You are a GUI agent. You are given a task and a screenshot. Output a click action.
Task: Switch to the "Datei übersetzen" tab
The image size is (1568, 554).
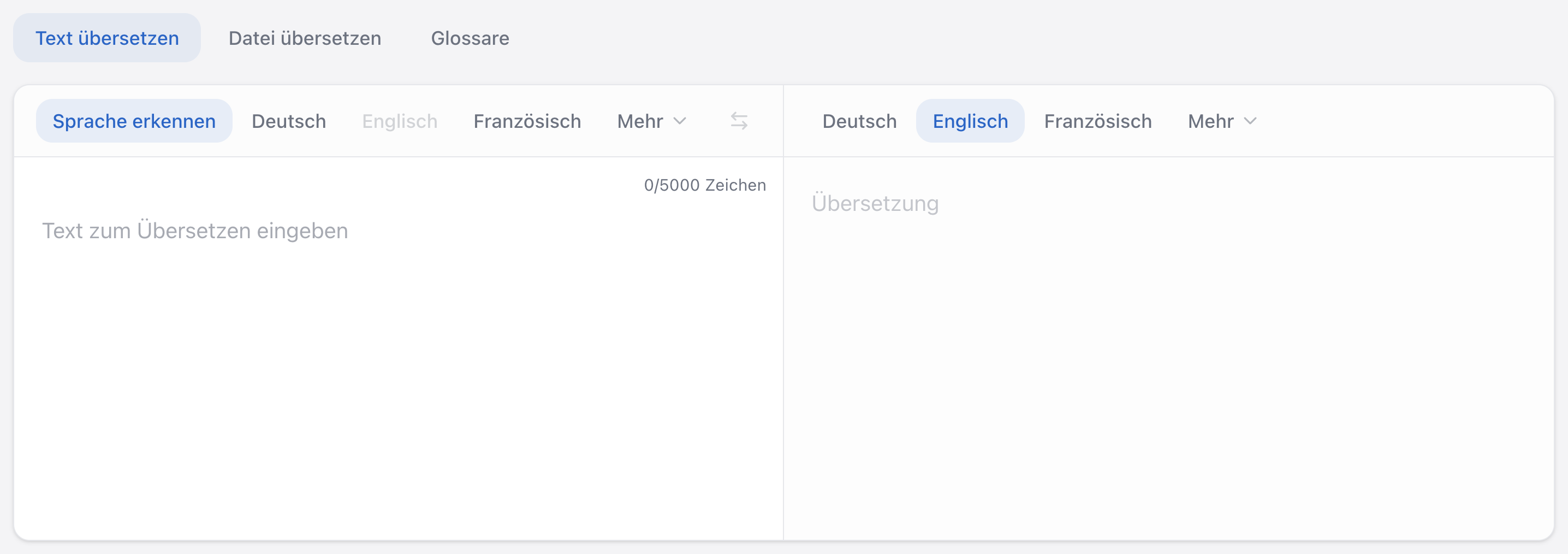click(304, 38)
